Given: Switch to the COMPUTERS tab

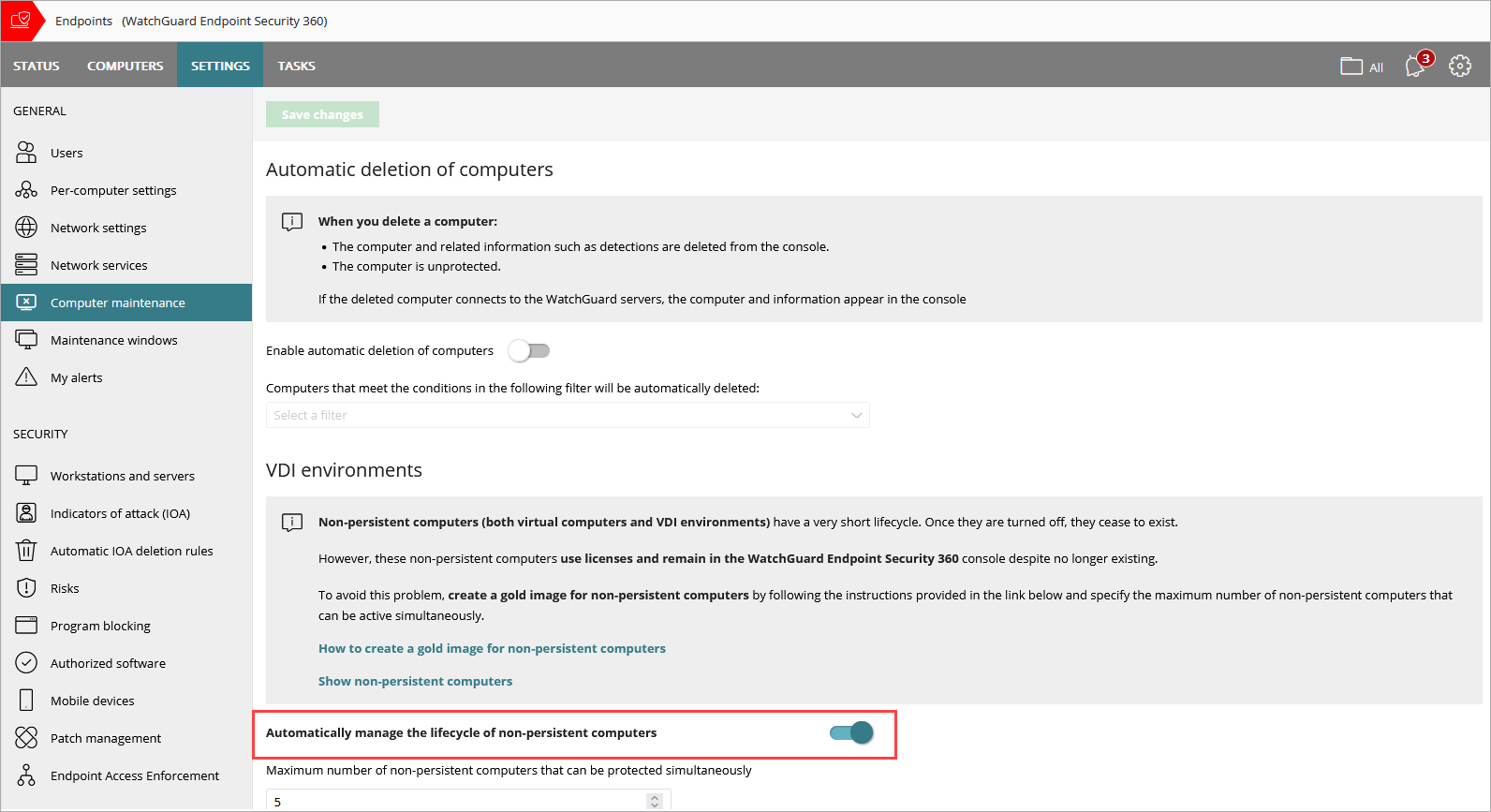Looking at the screenshot, I should [125, 66].
